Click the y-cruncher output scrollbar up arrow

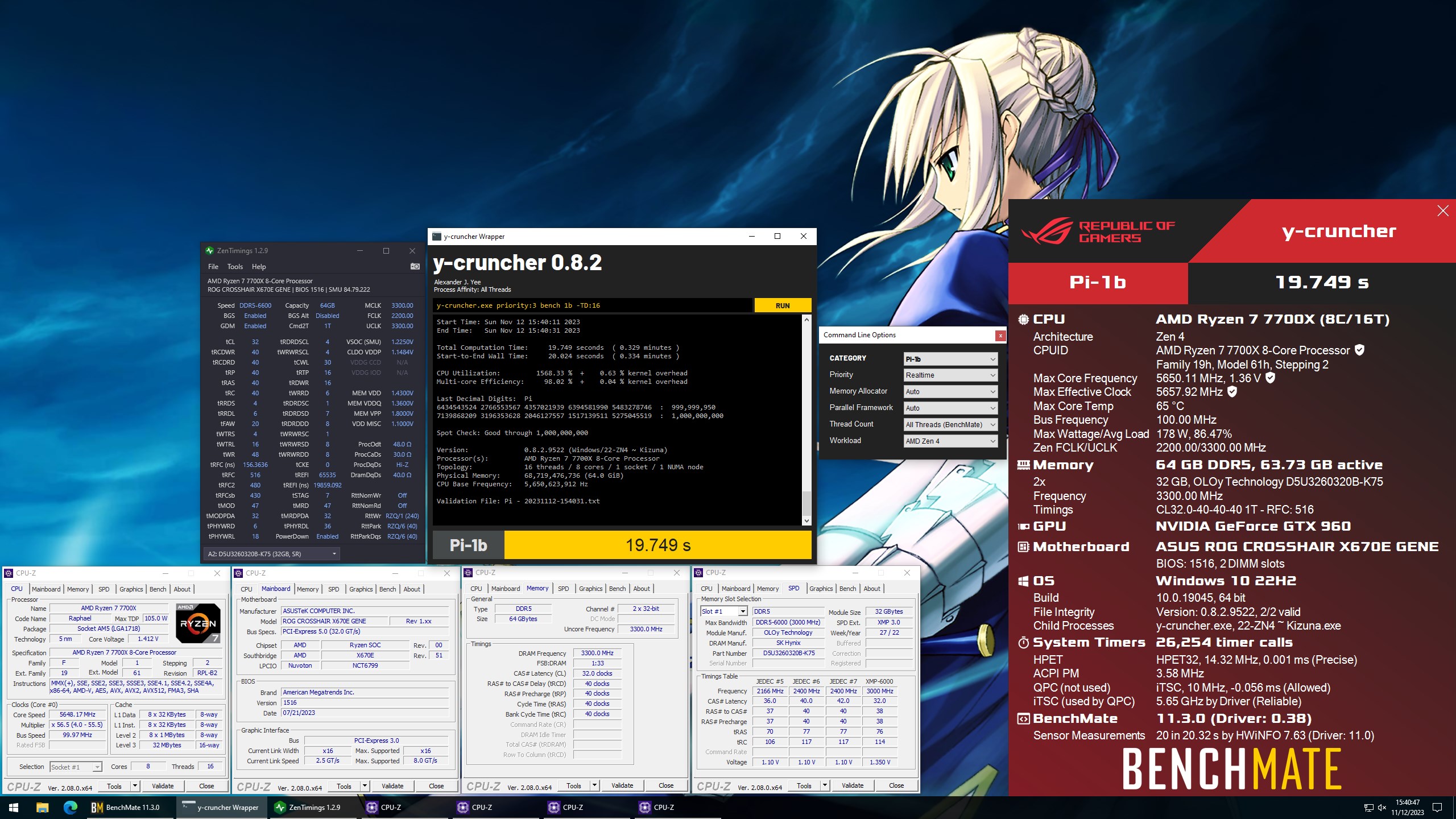(x=806, y=320)
